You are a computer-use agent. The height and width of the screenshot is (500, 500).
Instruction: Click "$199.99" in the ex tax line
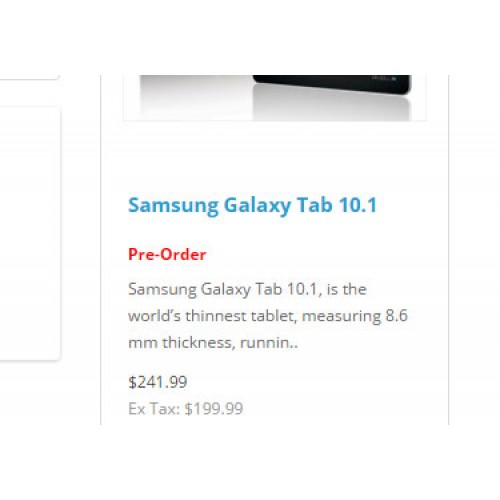tap(214, 409)
